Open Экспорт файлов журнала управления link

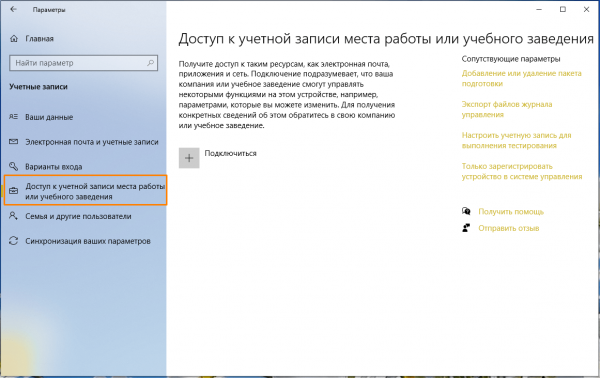[x=507, y=109]
